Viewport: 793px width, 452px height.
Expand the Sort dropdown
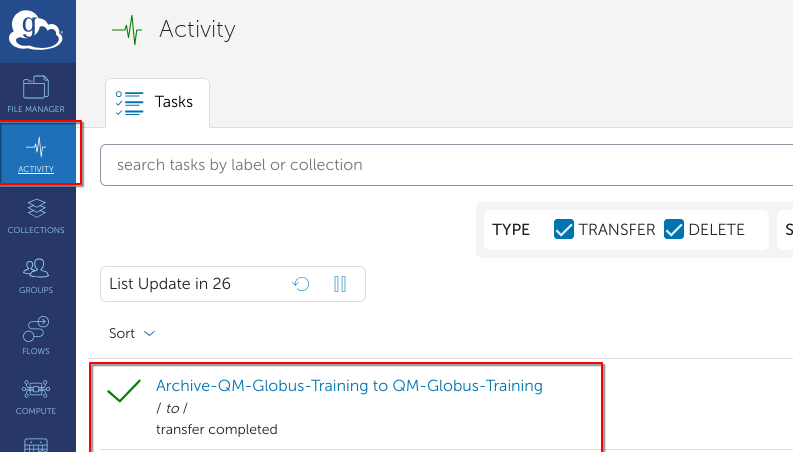tap(132, 333)
